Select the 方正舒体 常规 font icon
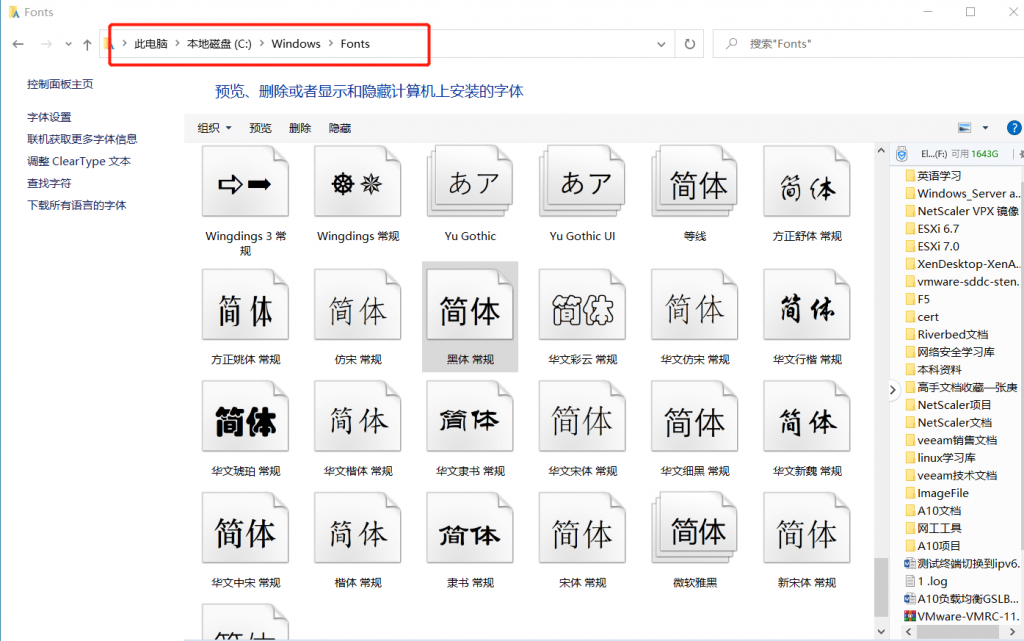 coord(807,182)
